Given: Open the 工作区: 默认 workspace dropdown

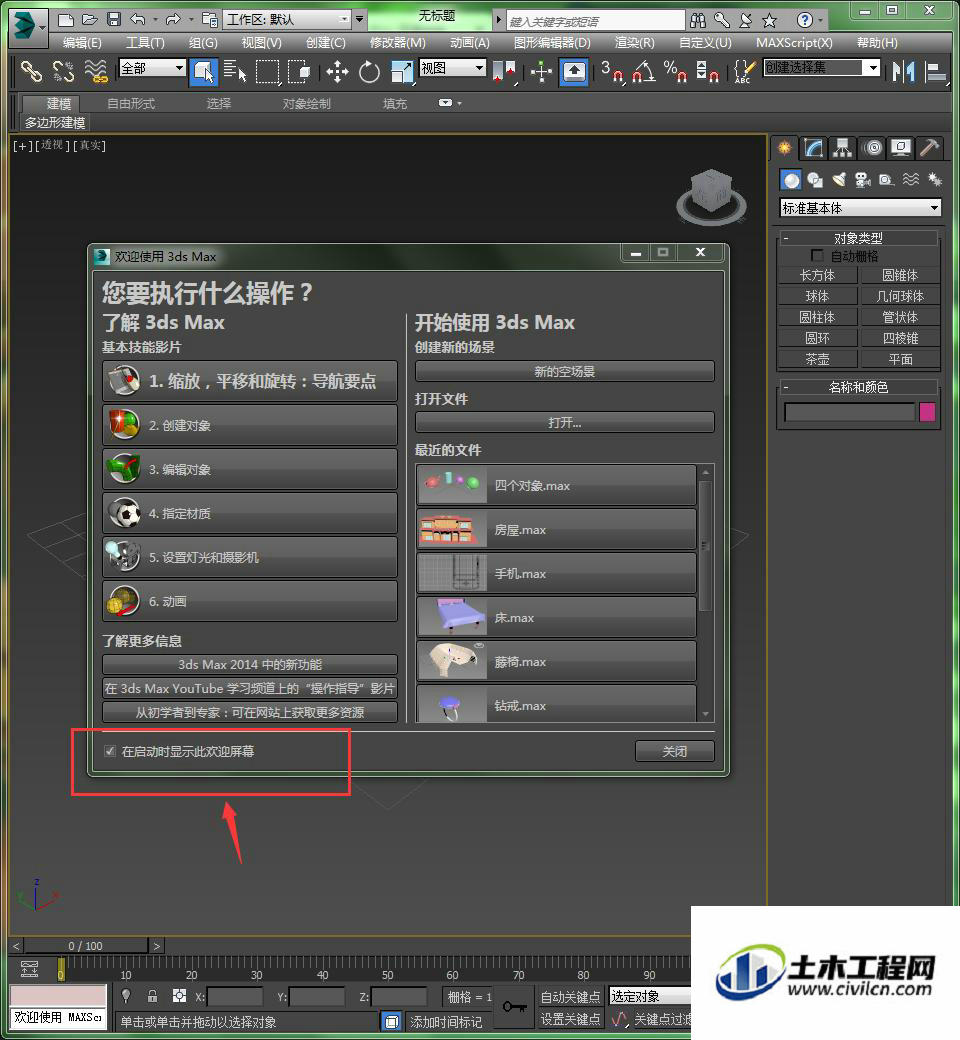Looking at the screenshot, I should [287, 19].
